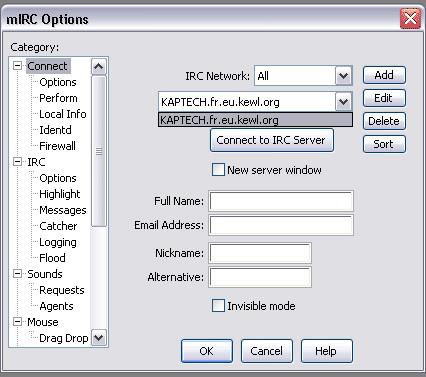Viewport: 426px width, 377px height.
Task: Cancel the options dialog
Action: click(x=267, y=351)
